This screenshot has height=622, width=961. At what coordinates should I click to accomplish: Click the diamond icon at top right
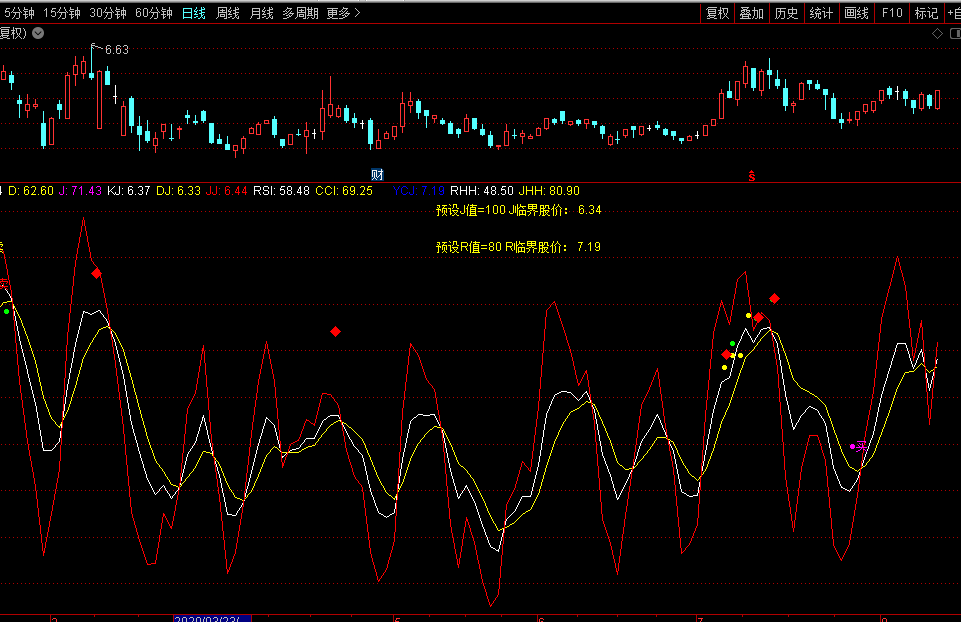tap(937, 33)
